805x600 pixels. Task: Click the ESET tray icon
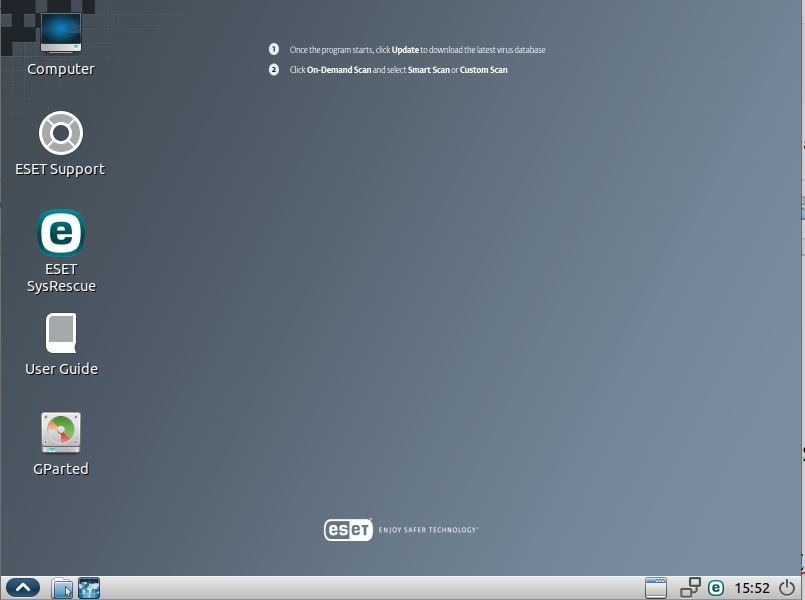[716, 588]
